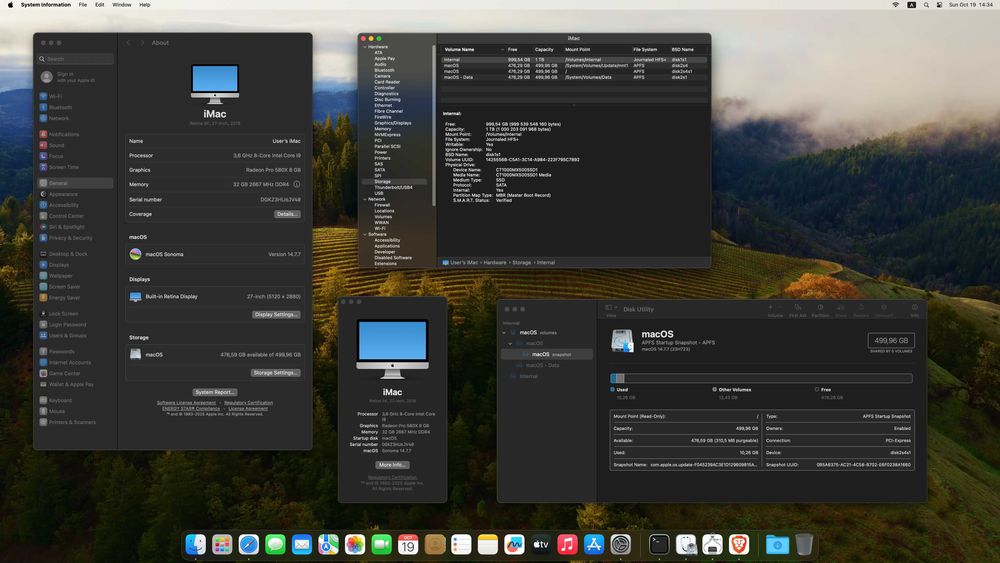Open Safari from the Dock
This screenshot has width=1000, height=563.
pos(249,544)
